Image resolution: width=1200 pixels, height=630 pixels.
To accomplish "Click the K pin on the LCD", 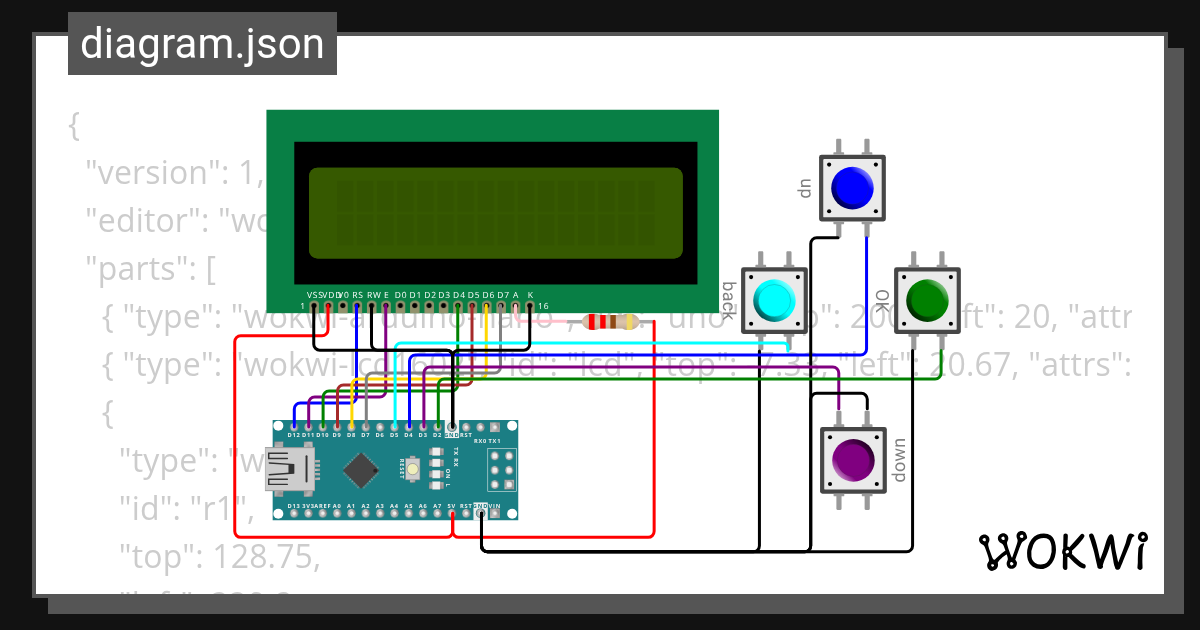I will [x=530, y=305].
